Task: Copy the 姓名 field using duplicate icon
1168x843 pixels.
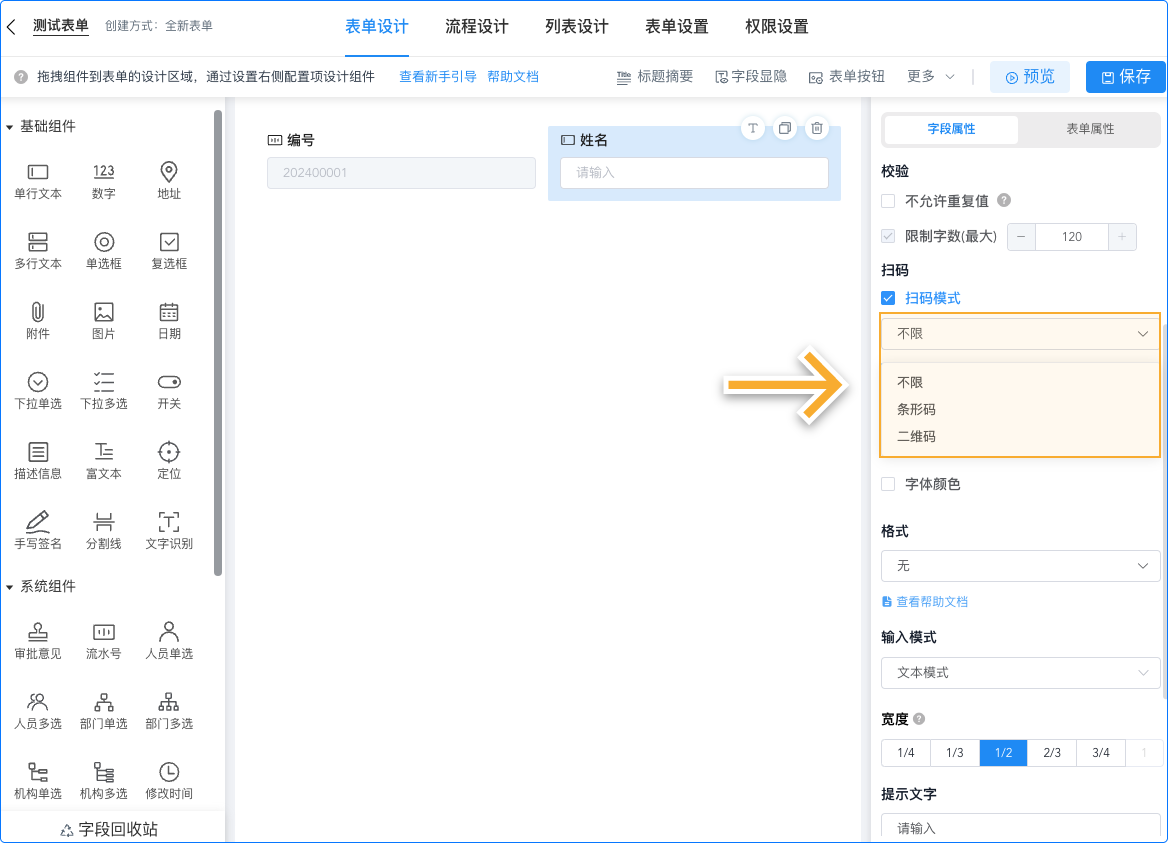Action: point(784,128)
